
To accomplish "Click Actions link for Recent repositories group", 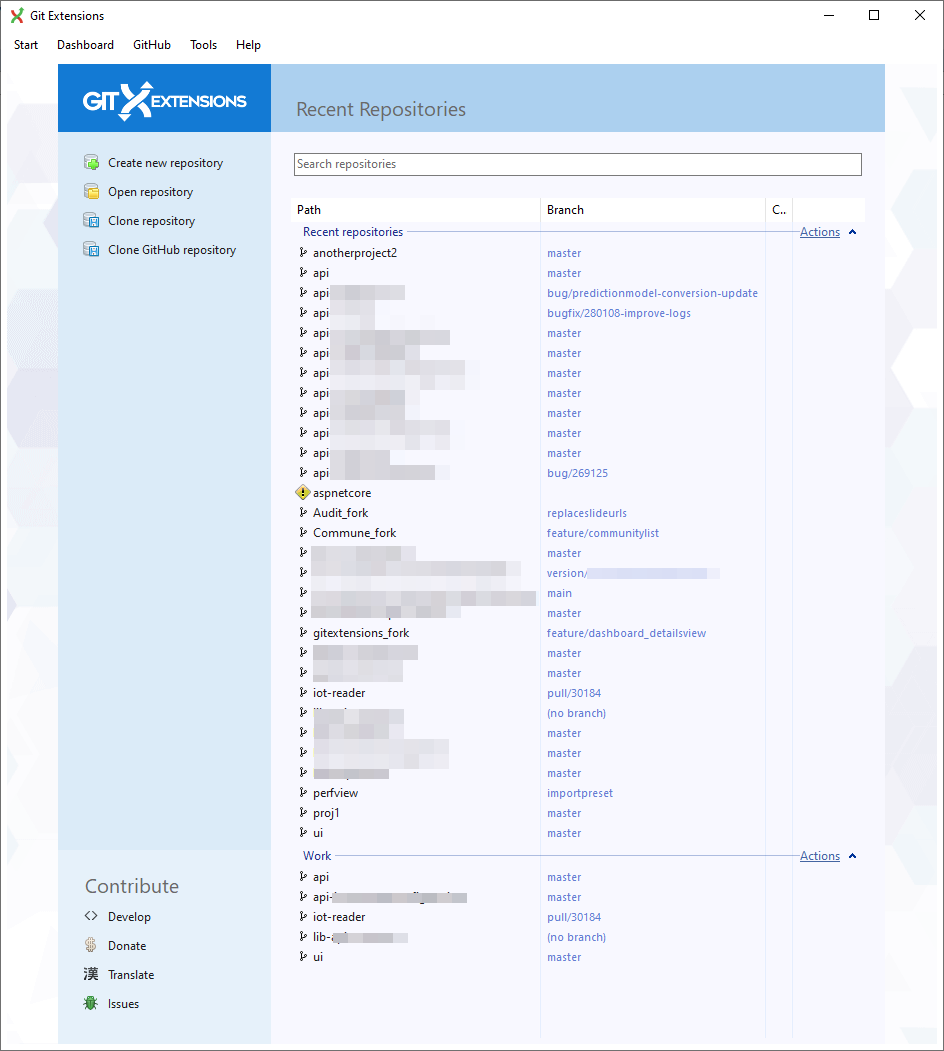I will coord(819,232).
